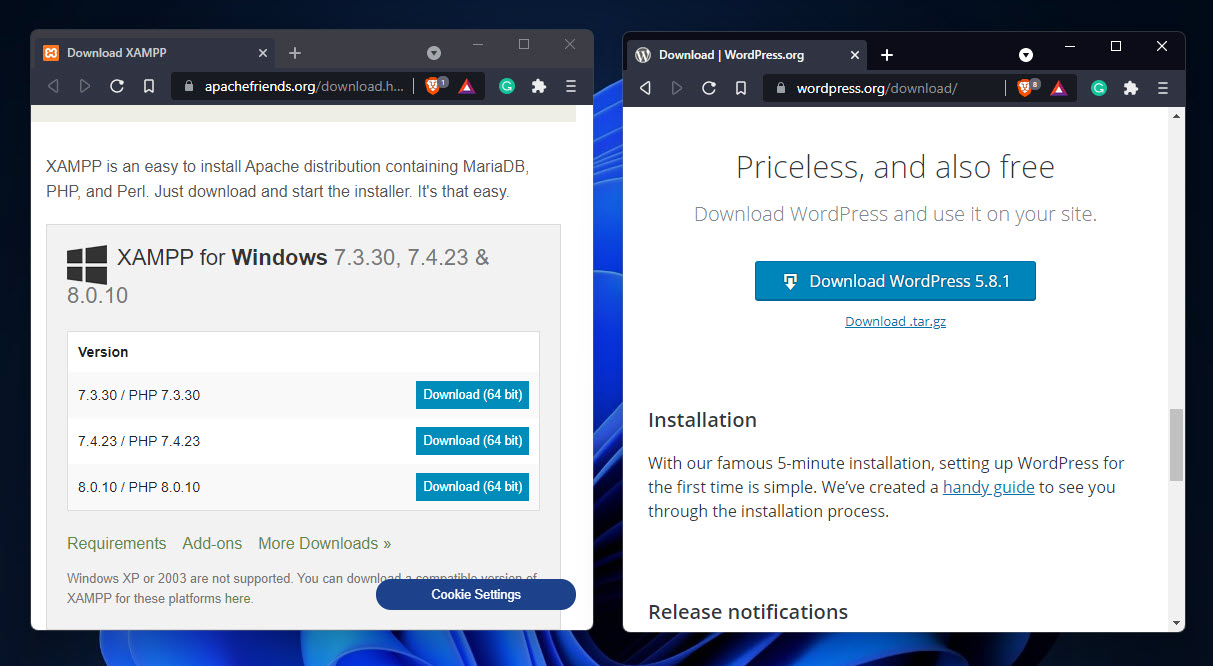Click the Windows logo next to XAMPP heading

click(x=87, y=265)
